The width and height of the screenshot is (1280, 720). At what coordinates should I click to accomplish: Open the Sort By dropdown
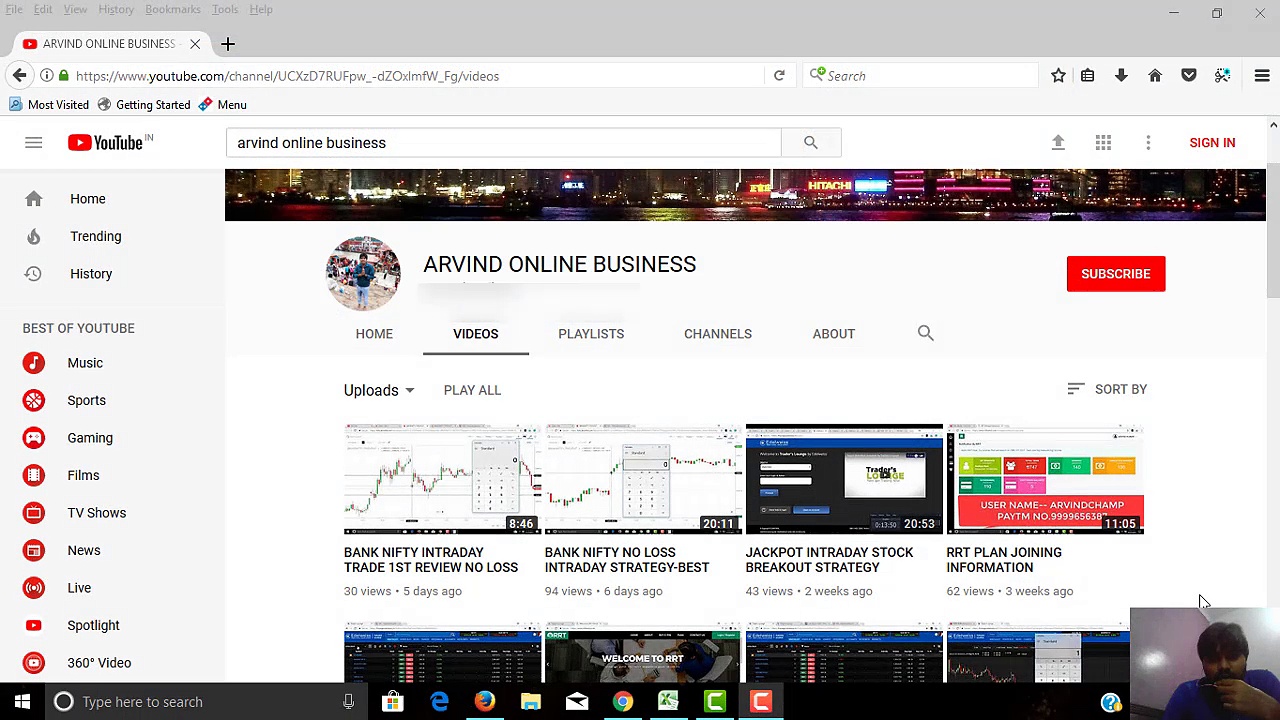point(1107,389)
